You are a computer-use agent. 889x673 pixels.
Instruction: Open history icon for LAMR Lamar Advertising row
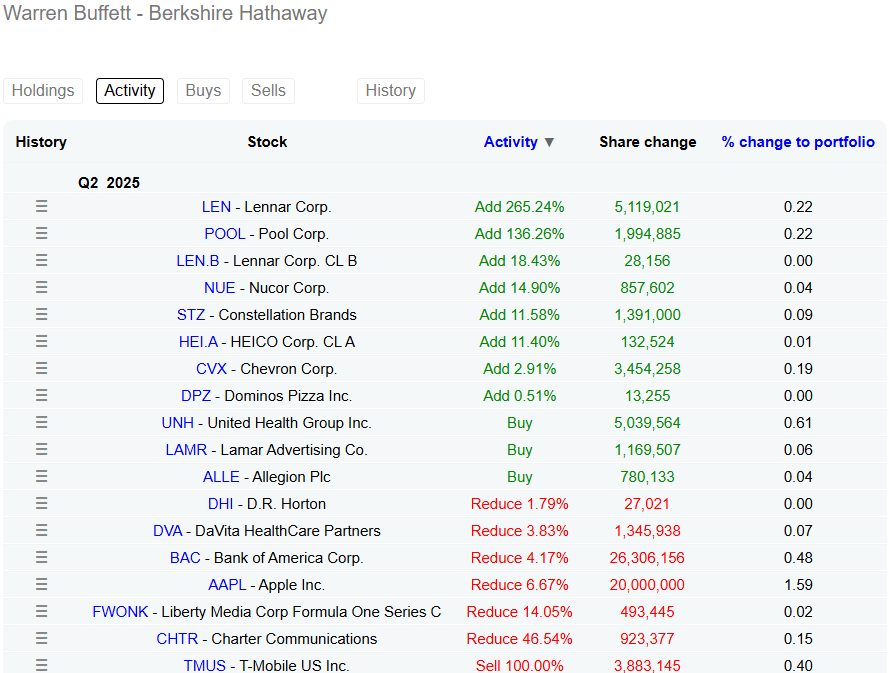point(41,450)
